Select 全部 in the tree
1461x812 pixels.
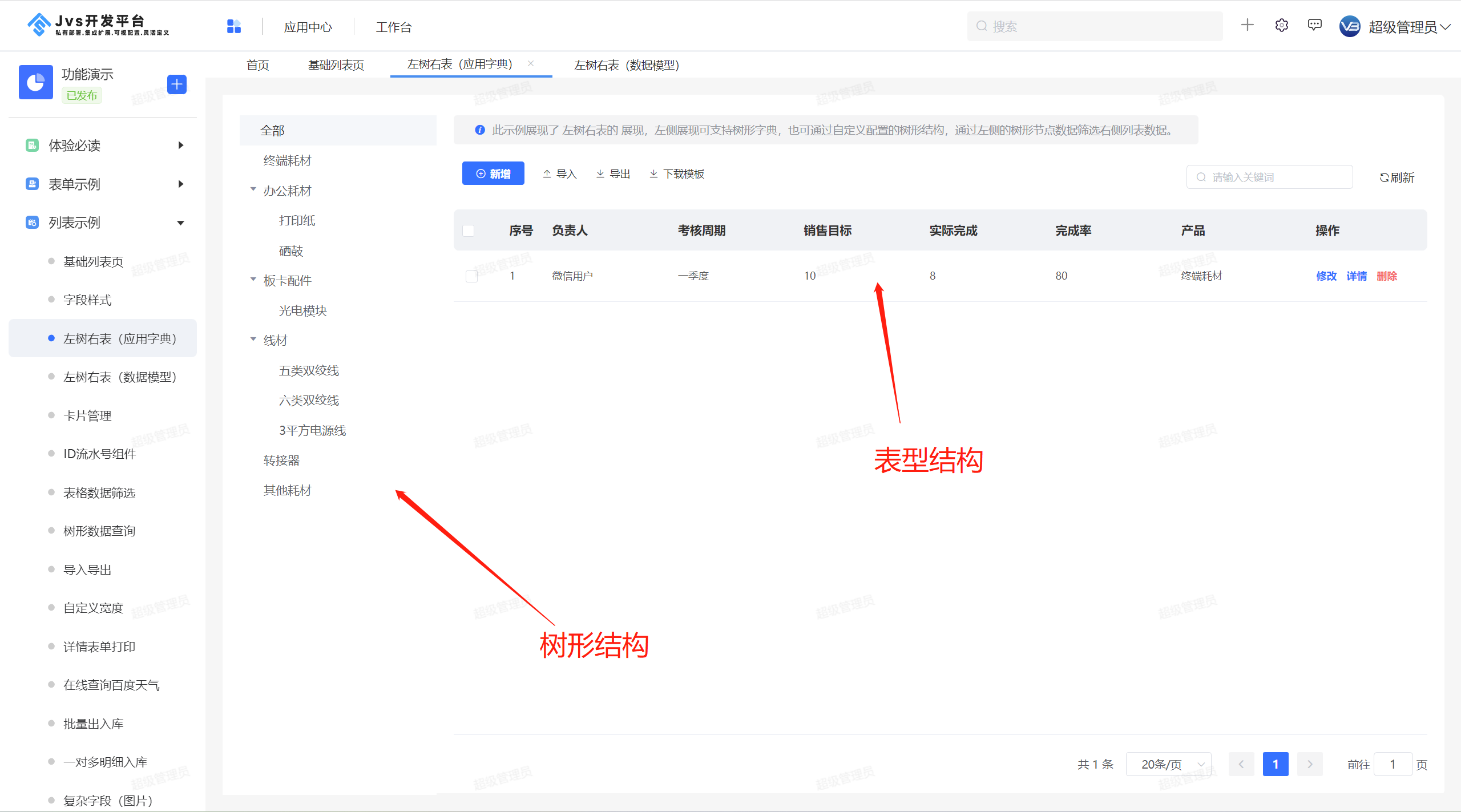point(338,131)
